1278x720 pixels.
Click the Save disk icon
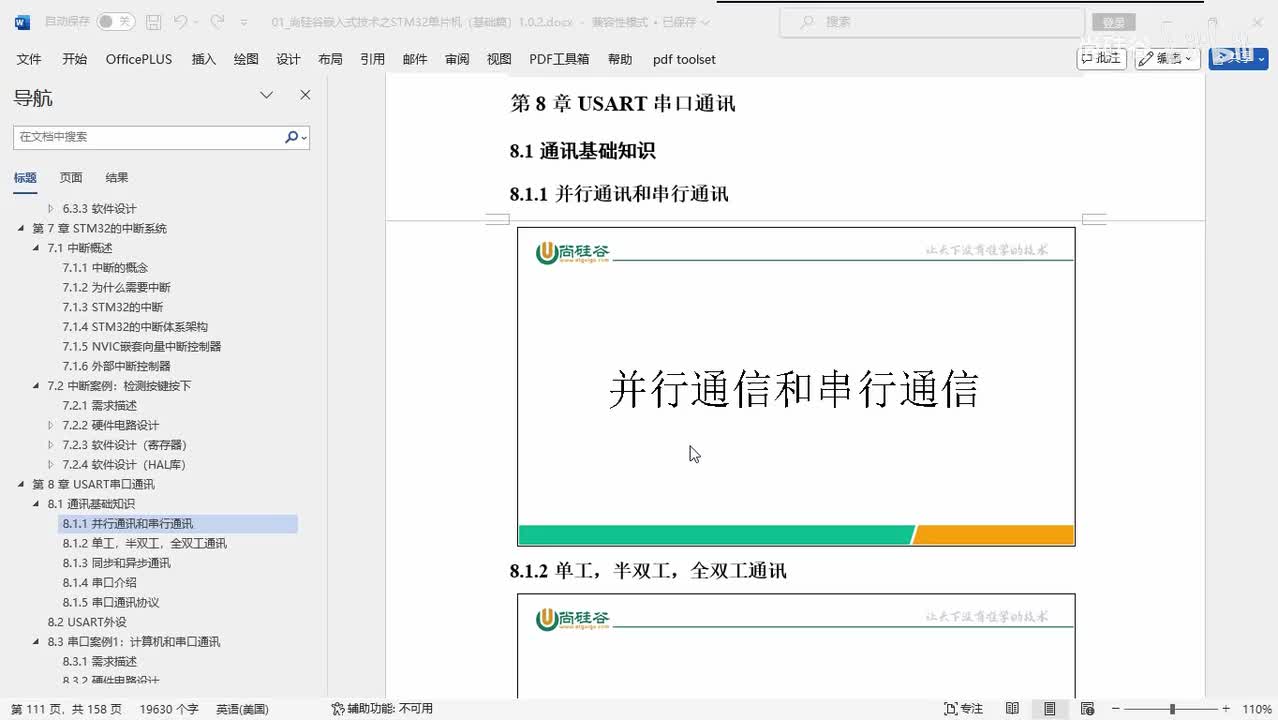coord(153,22)
